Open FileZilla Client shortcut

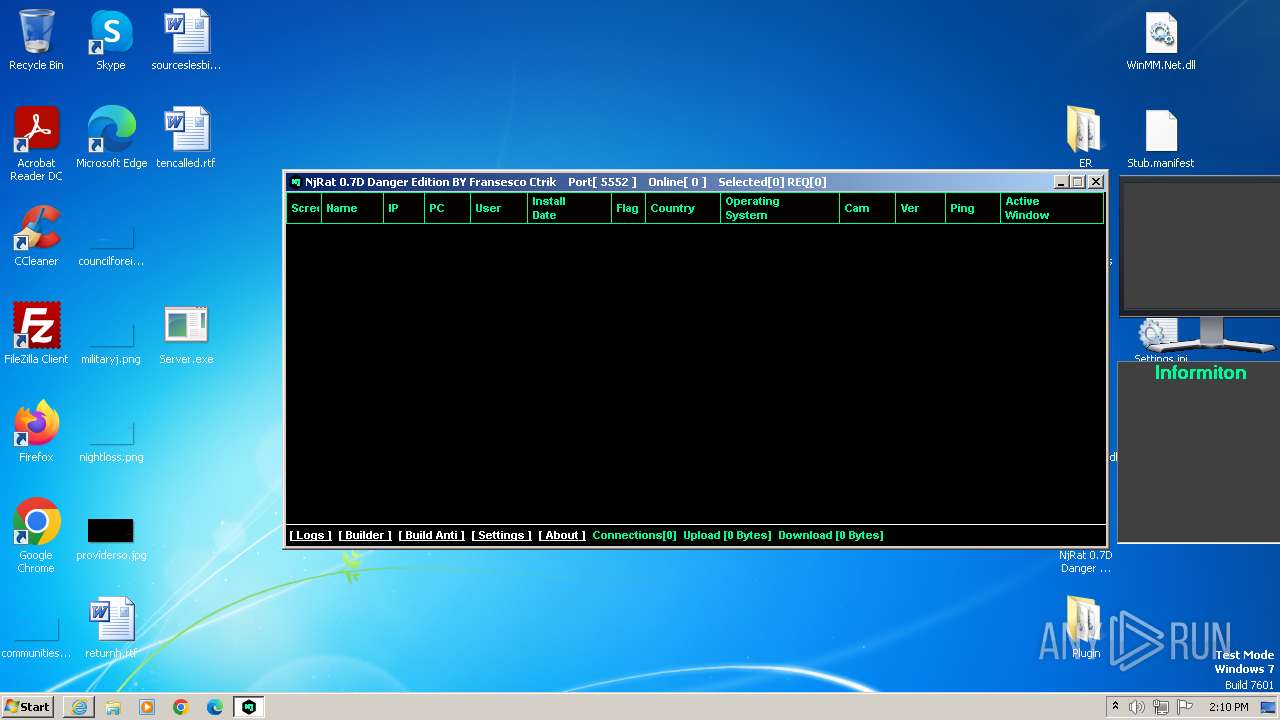click(36, 334)
